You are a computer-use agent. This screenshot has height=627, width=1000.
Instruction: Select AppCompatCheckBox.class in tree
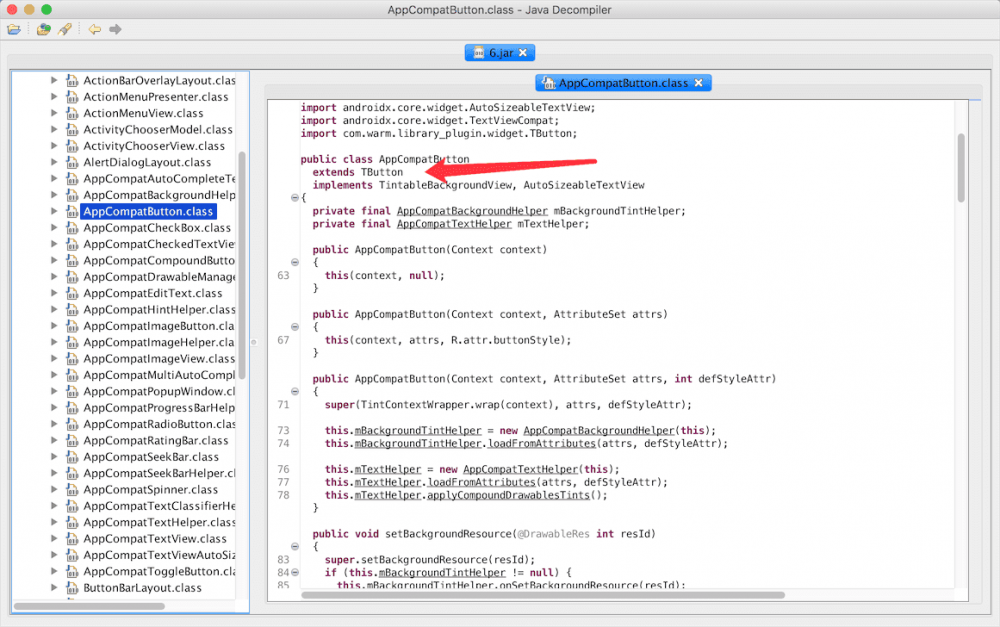pos(157,228)
